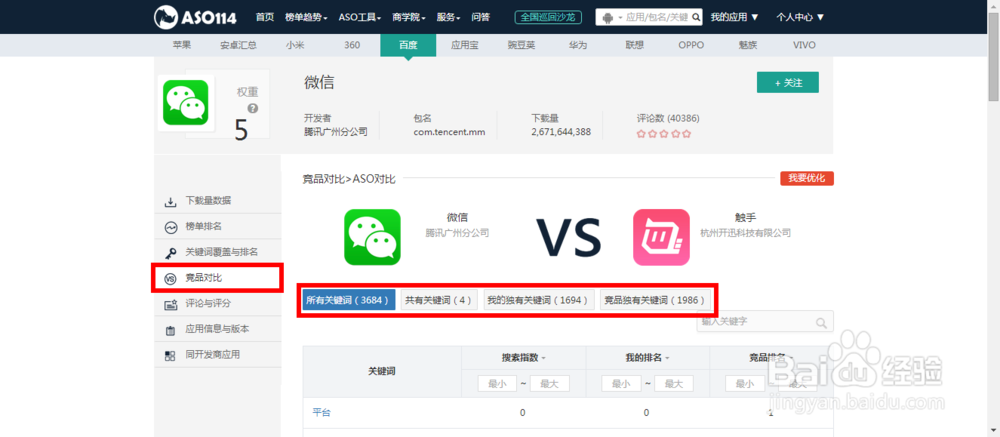The width and height of the screenshot is (1000, 437).
Task: Open the Android platform selector icon
Action: click(607, 17)
